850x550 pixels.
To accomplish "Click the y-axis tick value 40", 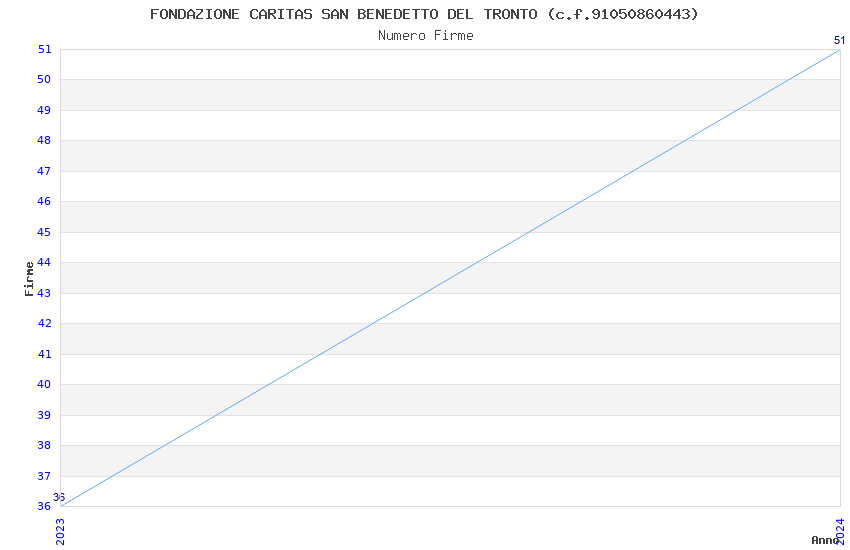I will pos(44,384).
